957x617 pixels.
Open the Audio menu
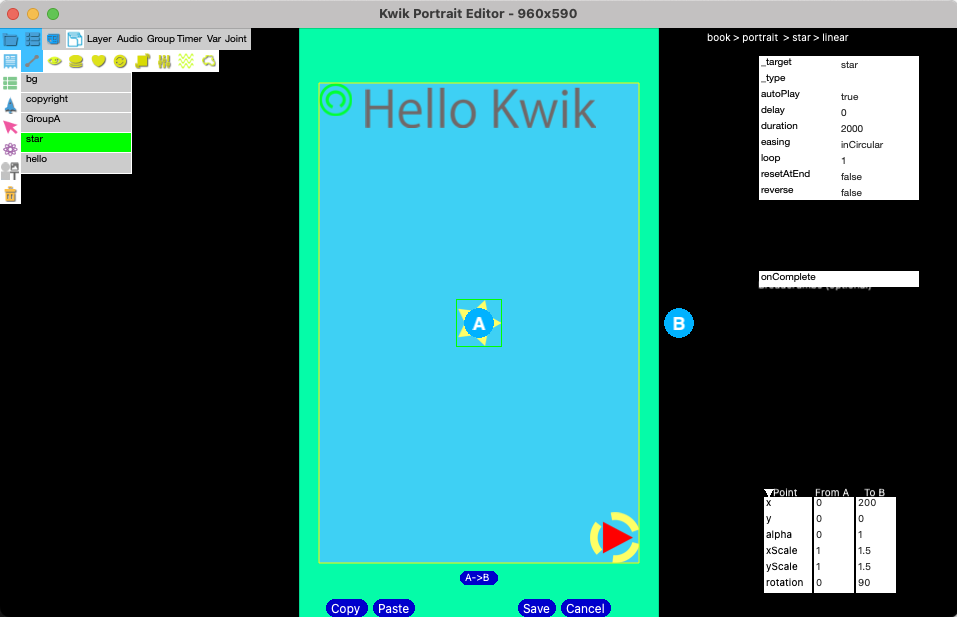pos(129,38)
